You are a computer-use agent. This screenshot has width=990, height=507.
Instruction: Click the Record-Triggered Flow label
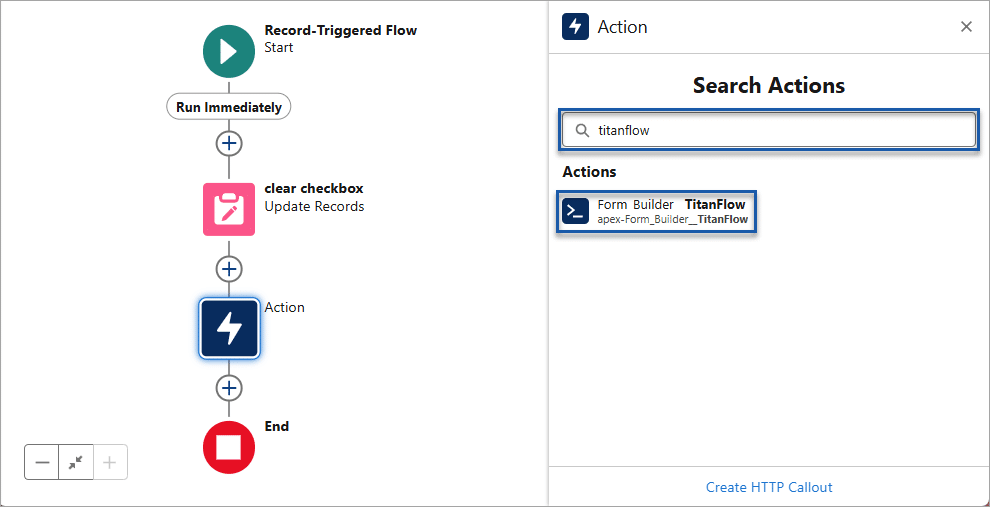click(x=340, y=30)
